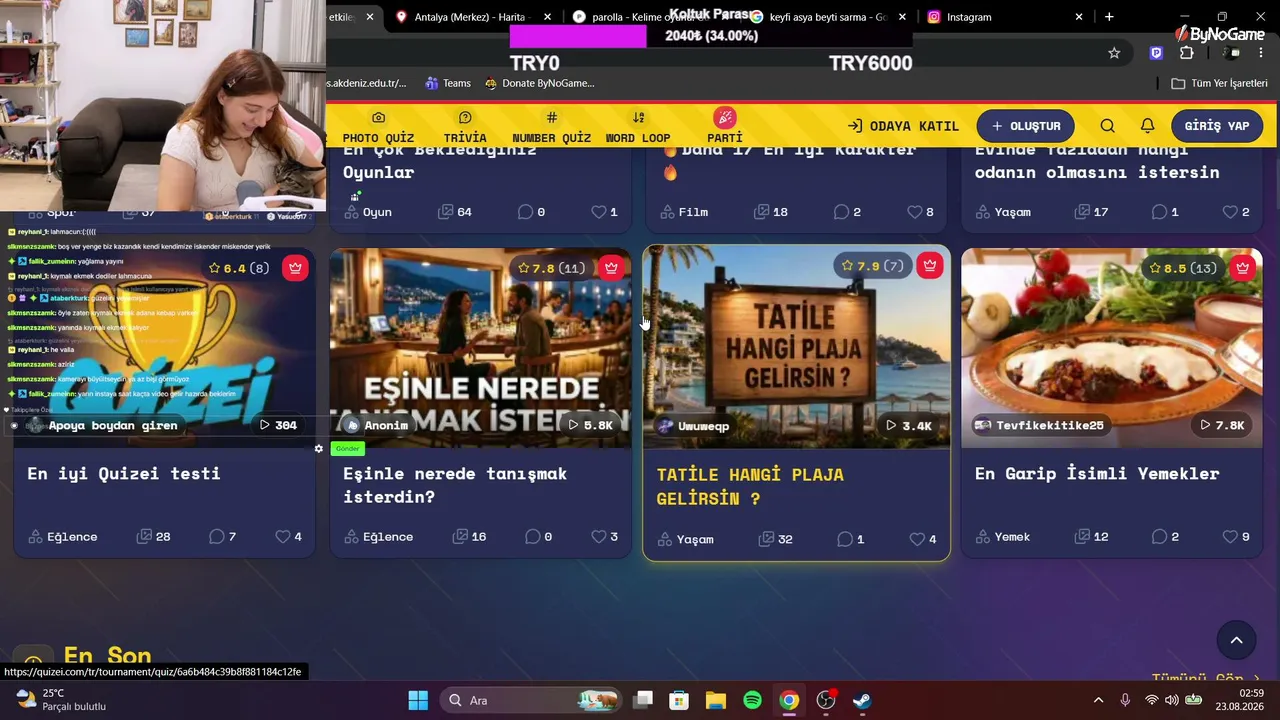Viewport: 1280px width, 720px height.
Task: Open the Trivia question-mark category
Action: point(465,127)
